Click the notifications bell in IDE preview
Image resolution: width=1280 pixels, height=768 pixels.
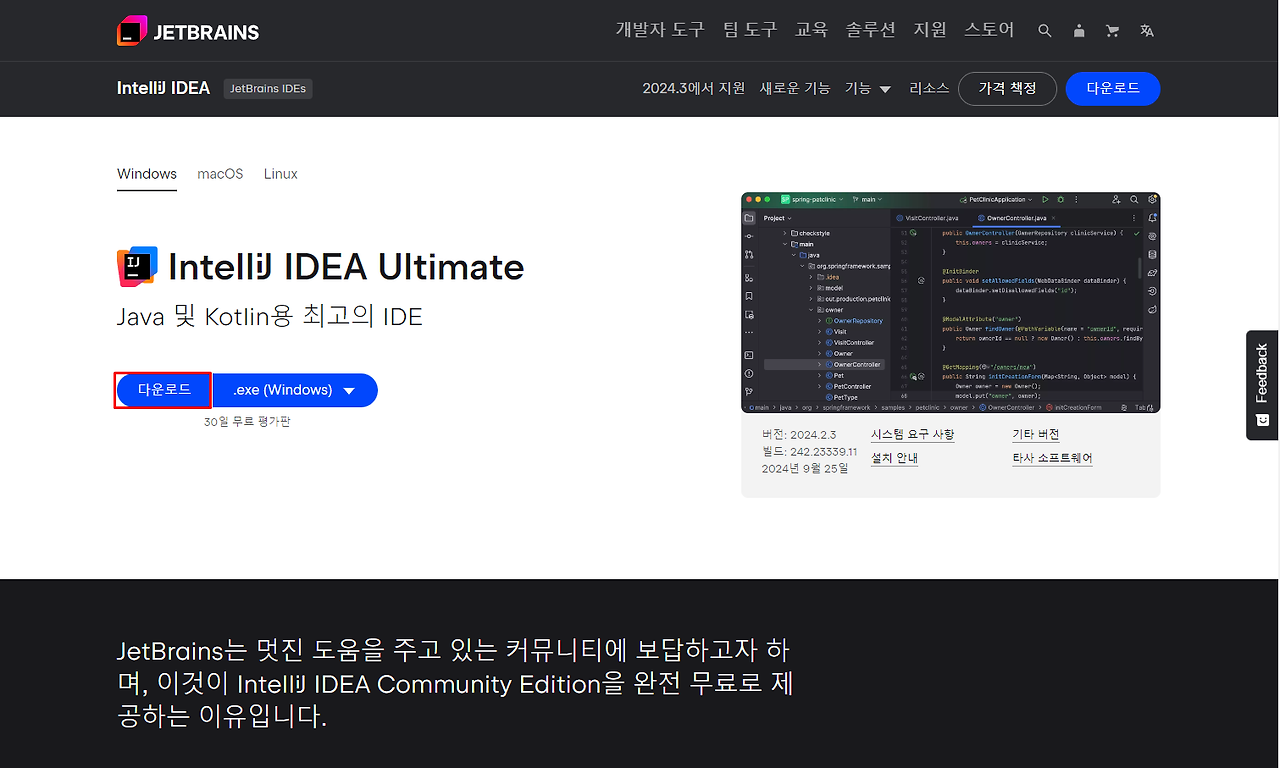coord(1153,218)
